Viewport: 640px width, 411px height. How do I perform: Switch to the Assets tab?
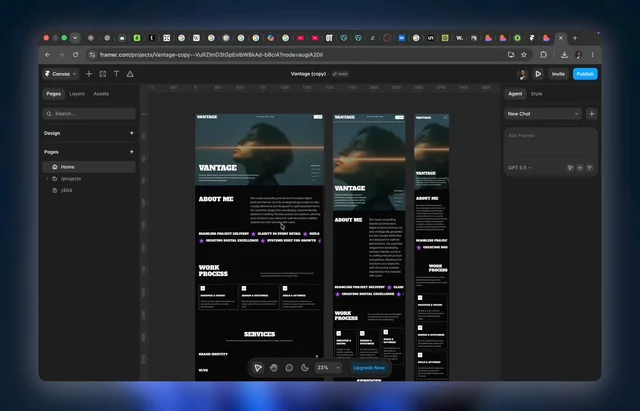click(101, 94)
